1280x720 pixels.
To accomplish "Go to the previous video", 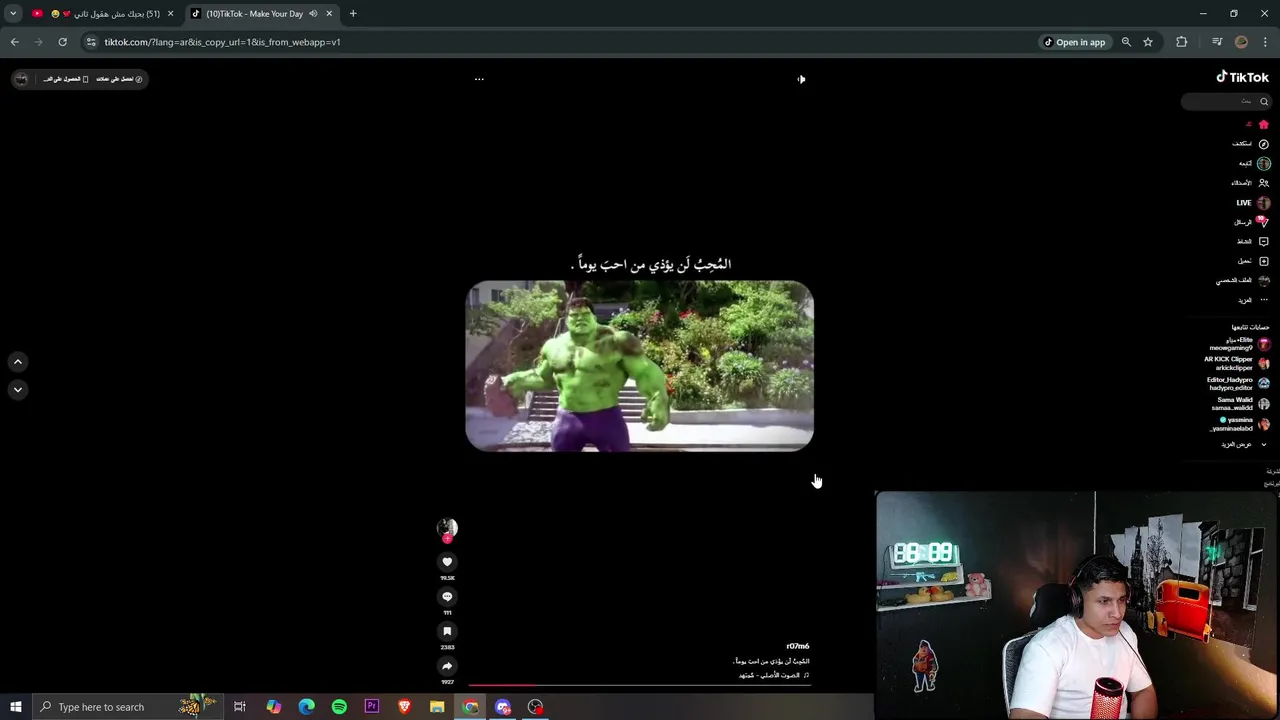I will 18,362.
